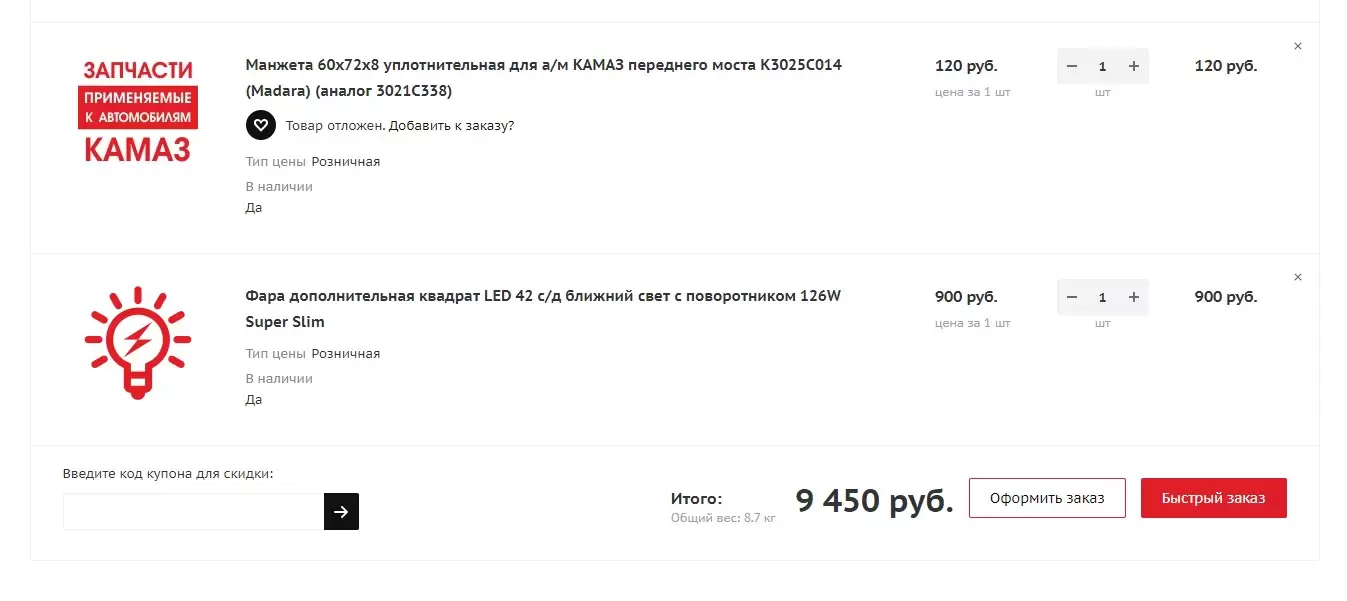Click the heart icon for postponed item
The height and width of the screenshot is (601, 1347).
[x=260, y=125]
